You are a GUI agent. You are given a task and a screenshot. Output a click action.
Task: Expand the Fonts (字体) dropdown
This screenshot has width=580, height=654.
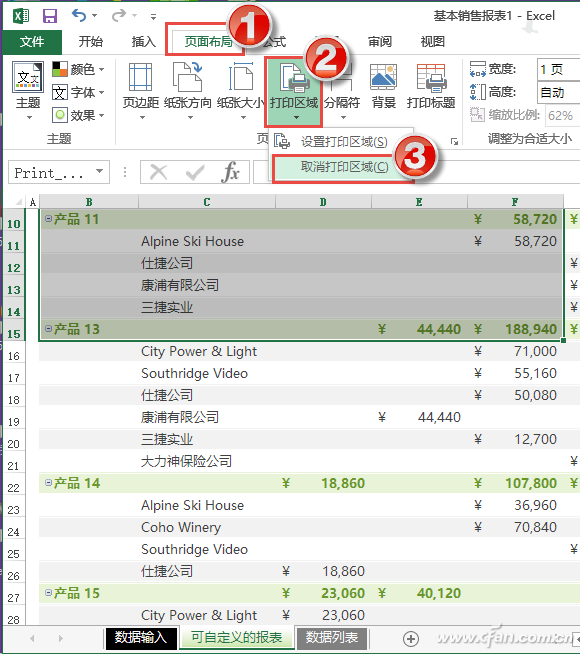point(78,92)
